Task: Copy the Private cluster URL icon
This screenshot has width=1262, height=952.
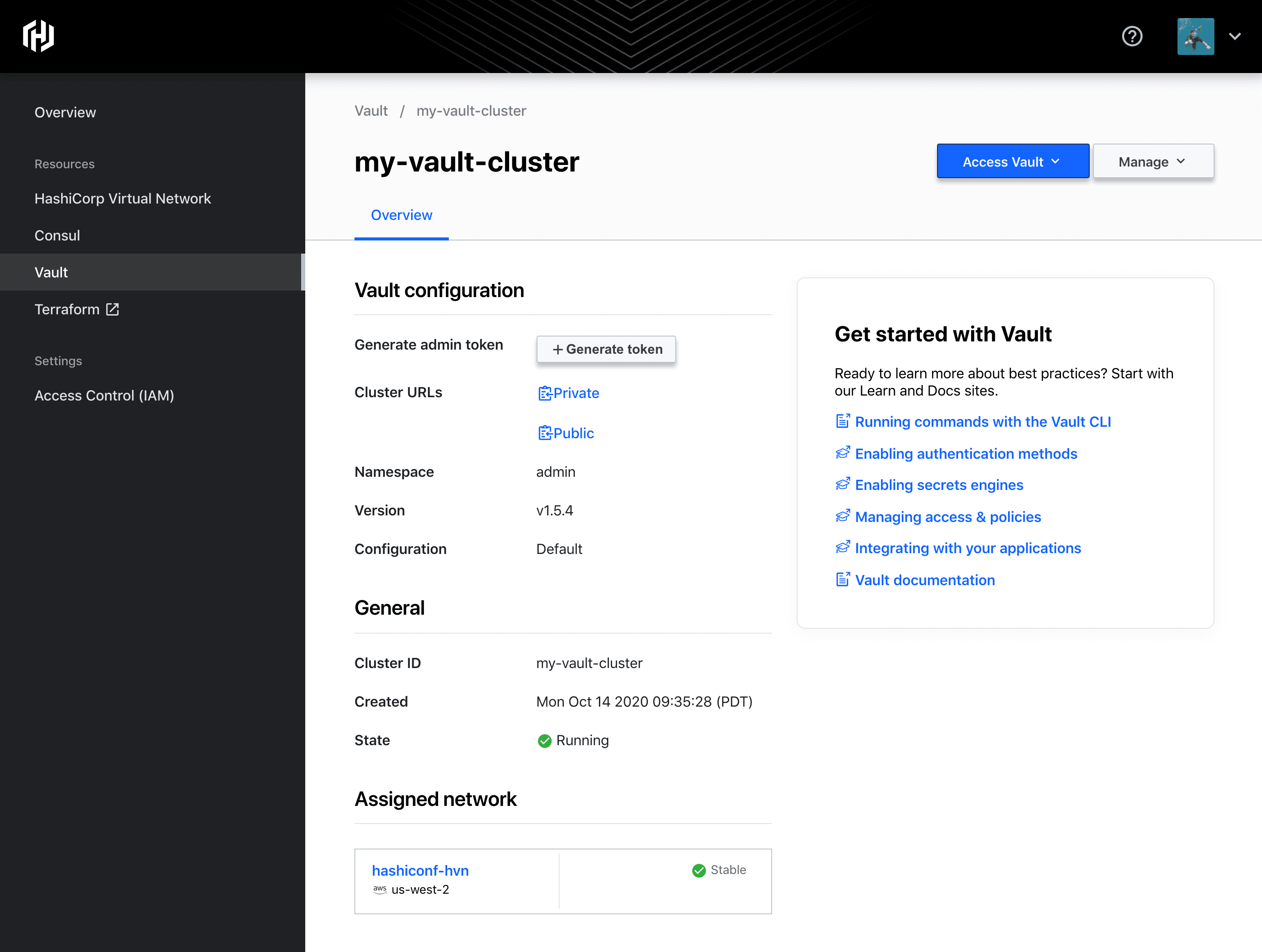Action: [545, 393]
